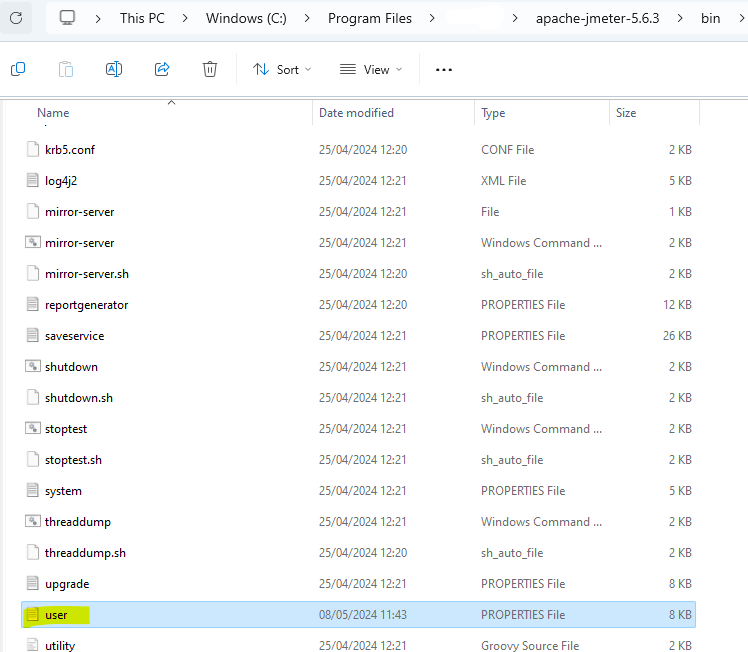The image size is (748, 652).
Task: Open the View dropdown menu
Action: (371, 70)
